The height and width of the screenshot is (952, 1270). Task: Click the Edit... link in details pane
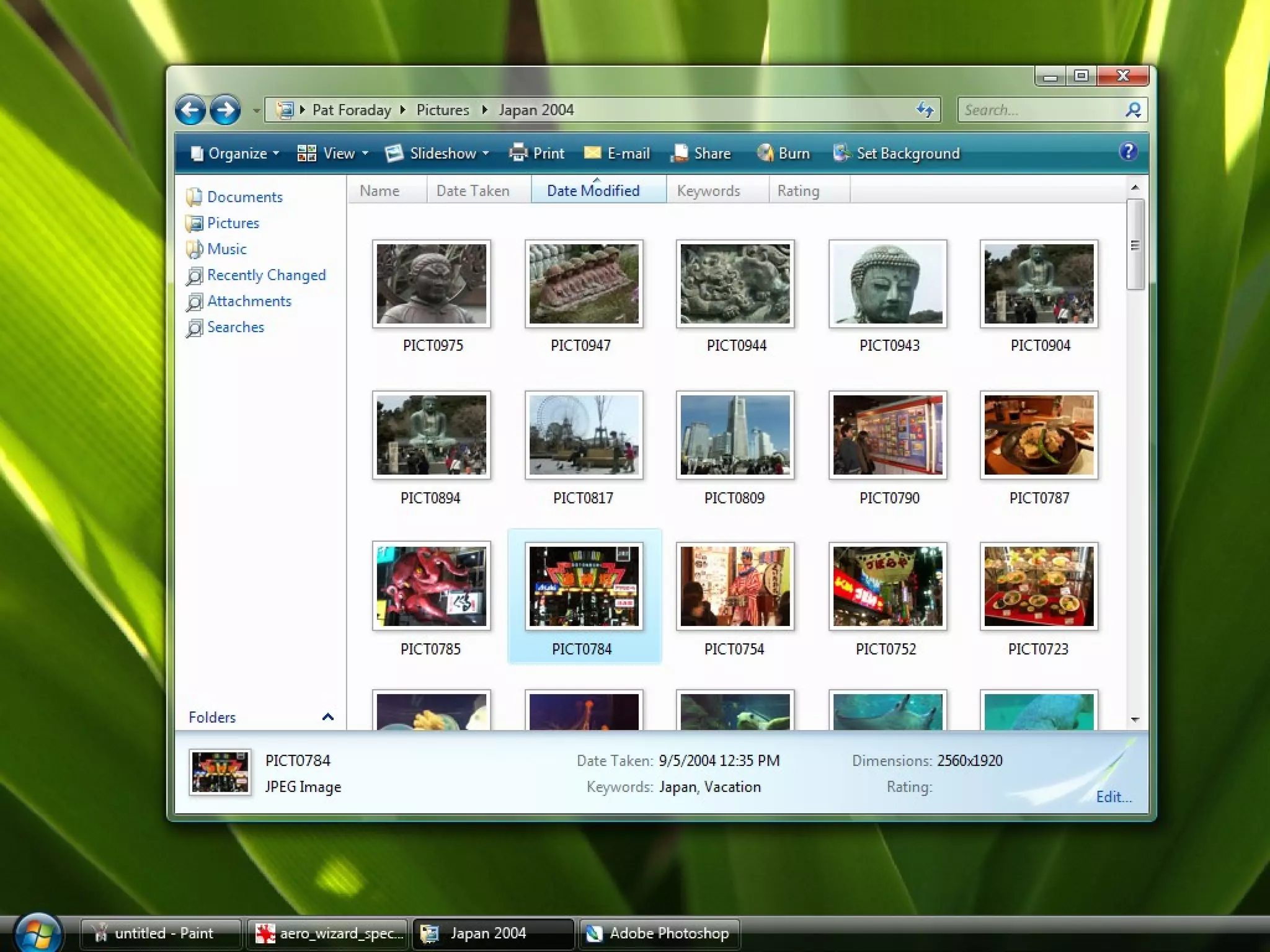pyautogui.click(x=1113, y=797)
